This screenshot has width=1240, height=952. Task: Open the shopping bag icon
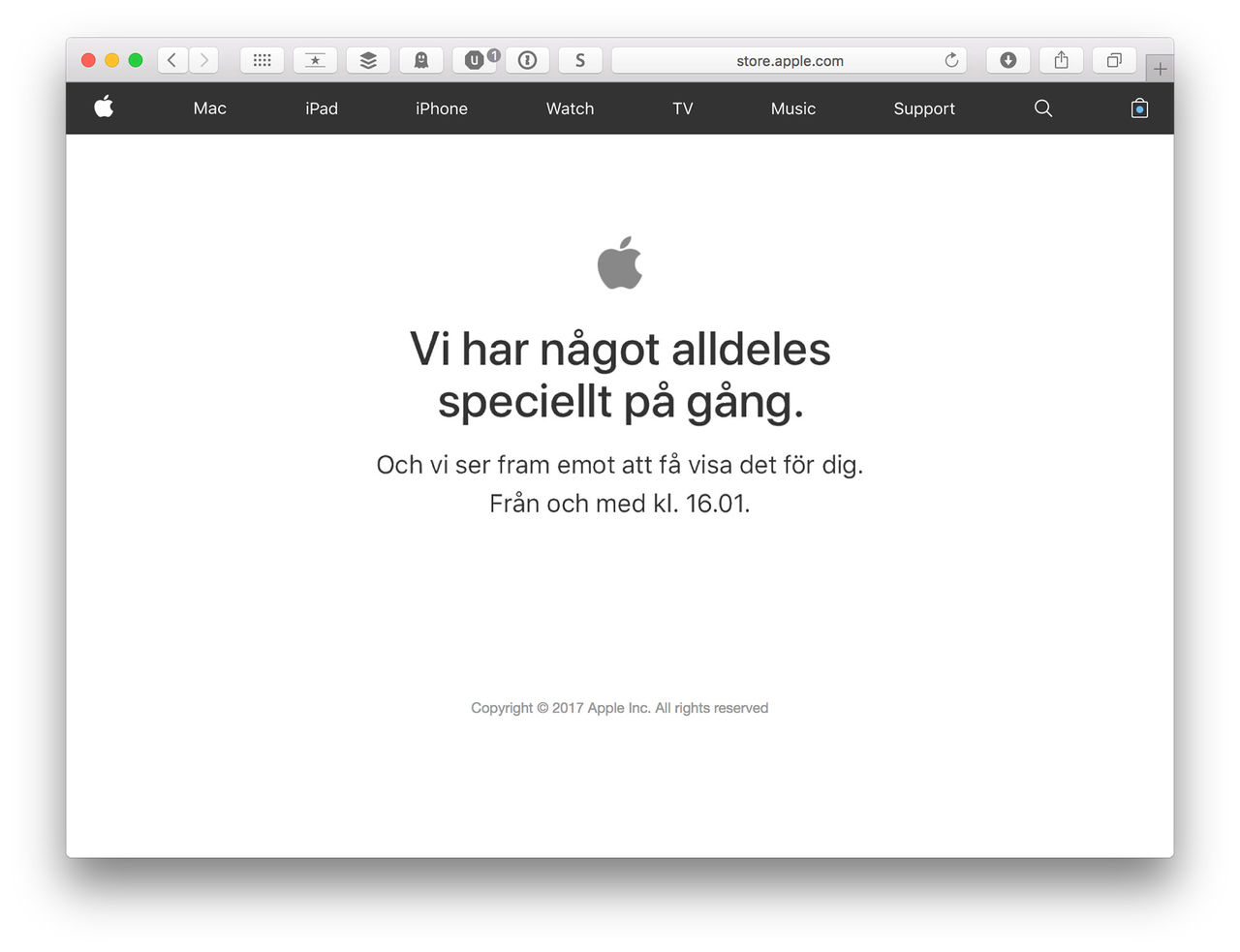click(x=1140, y=107)
